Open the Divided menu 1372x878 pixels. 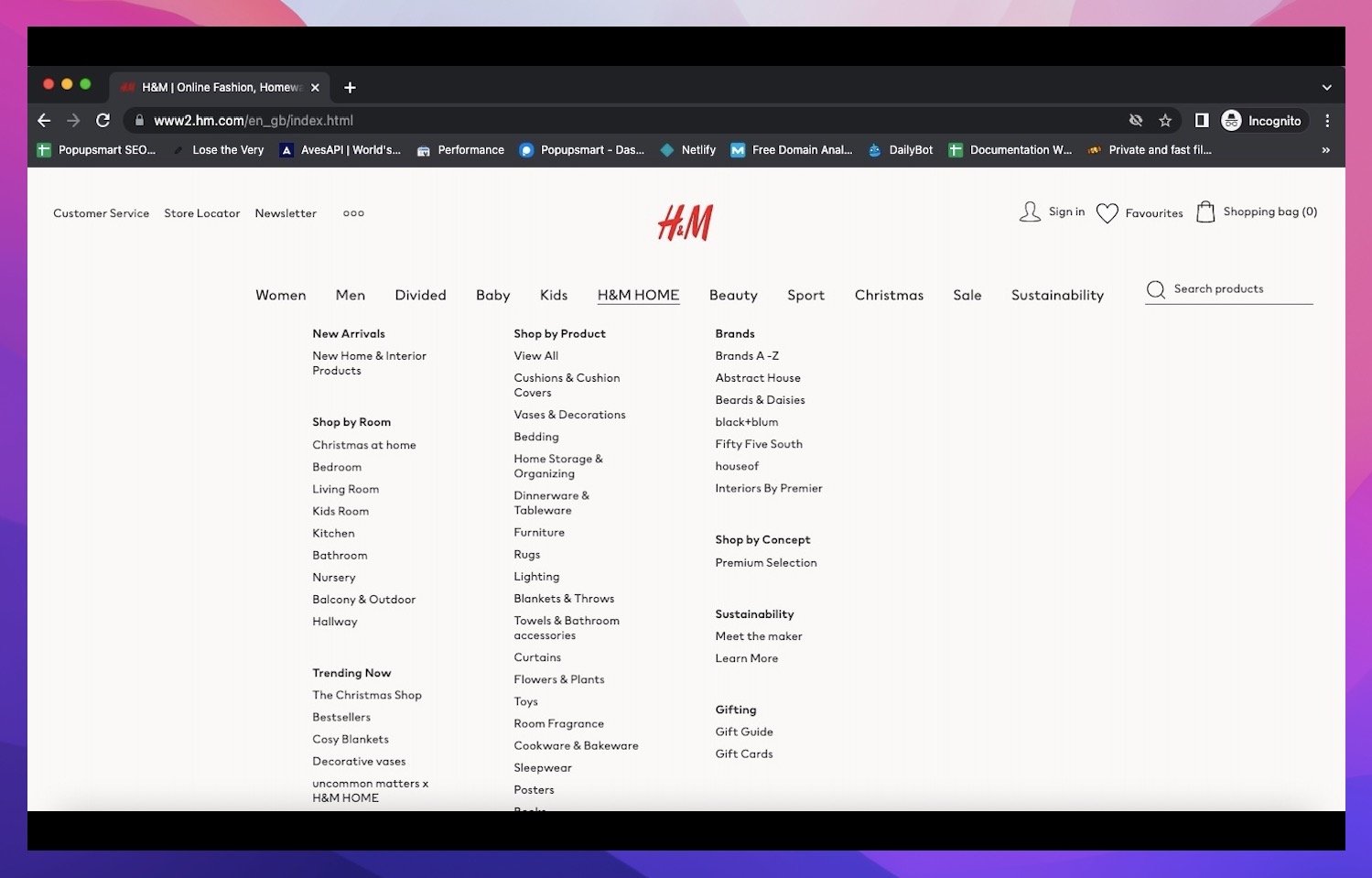pos(420,295)
